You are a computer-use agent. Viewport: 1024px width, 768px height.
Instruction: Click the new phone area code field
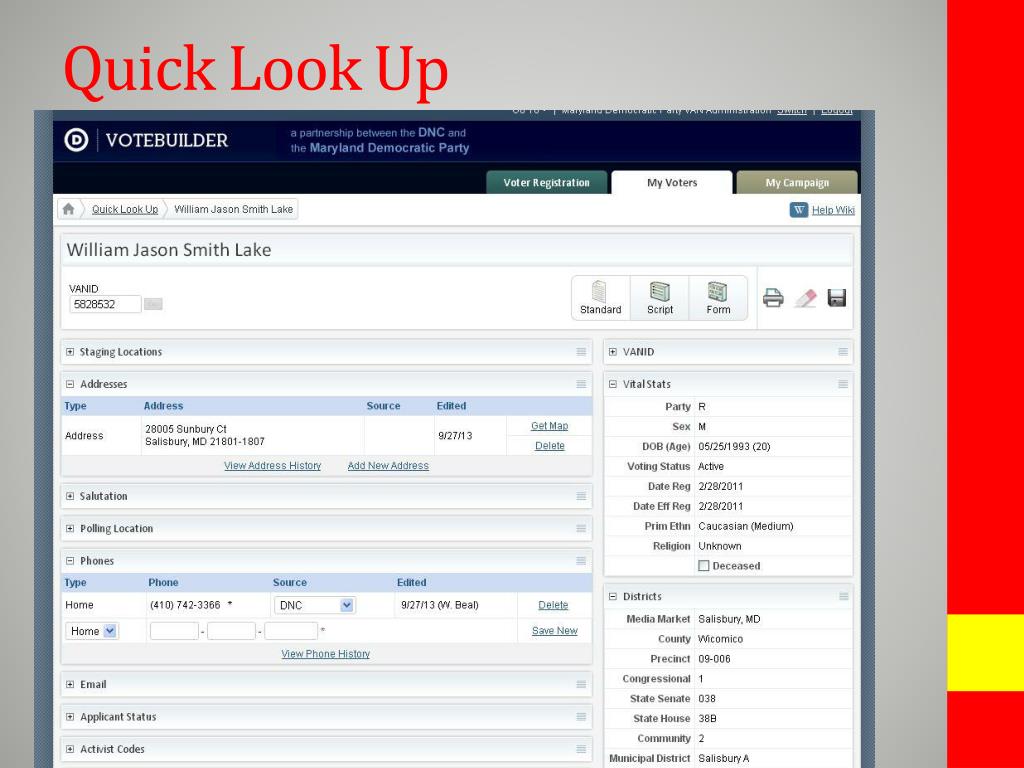[x=174, y=631]
